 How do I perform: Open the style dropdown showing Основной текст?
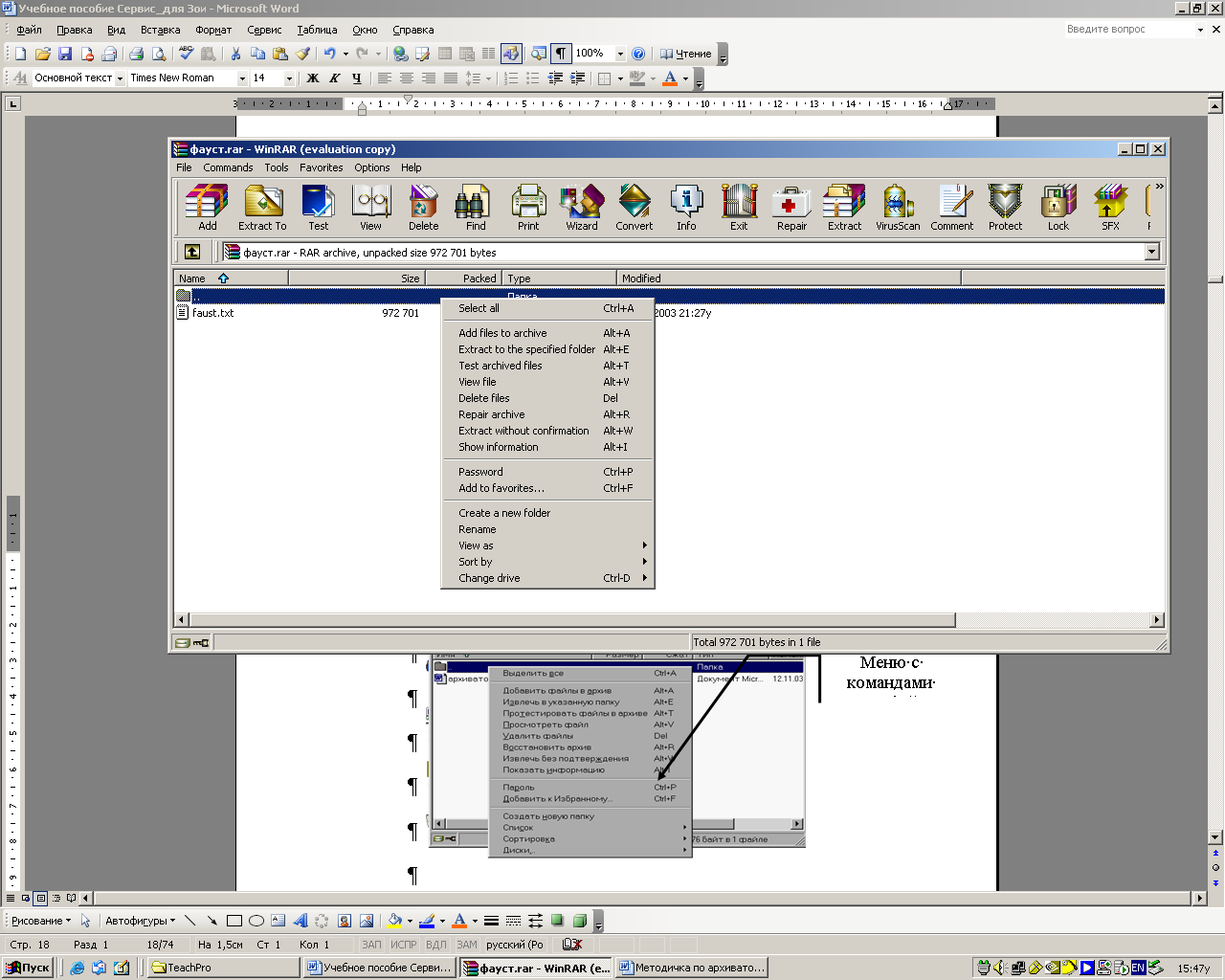[120, 78]
